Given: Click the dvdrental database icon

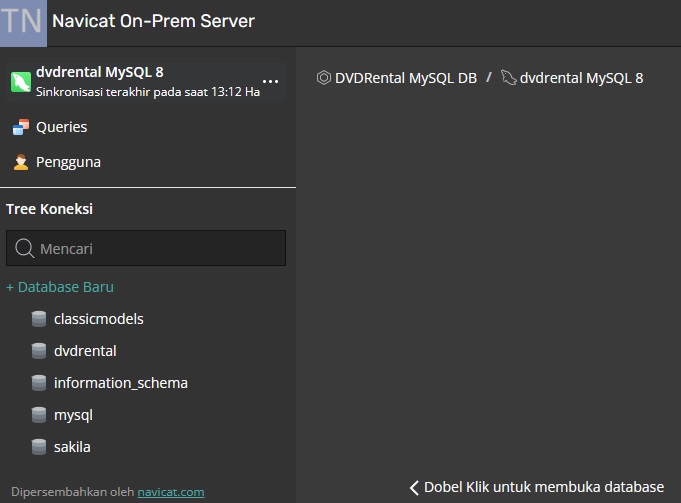Looking at the screenshot, I should 39,351.
